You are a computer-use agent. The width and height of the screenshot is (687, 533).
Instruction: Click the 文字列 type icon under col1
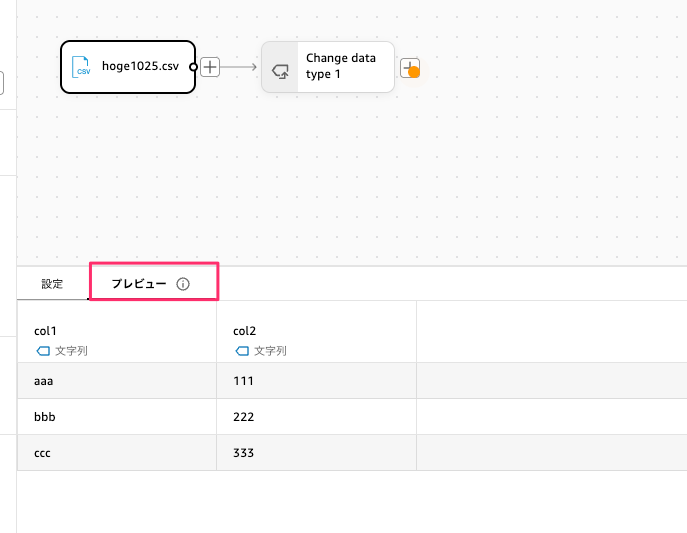tap(43, 351)
